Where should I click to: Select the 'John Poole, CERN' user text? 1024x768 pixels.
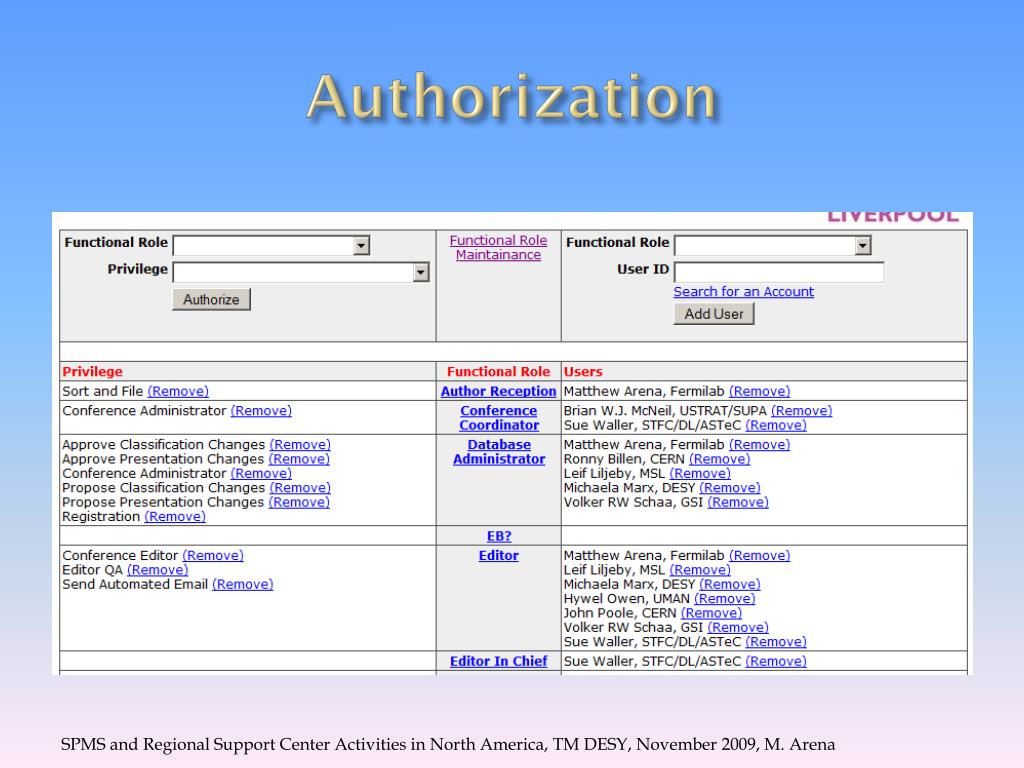click(x=620, y=613)
